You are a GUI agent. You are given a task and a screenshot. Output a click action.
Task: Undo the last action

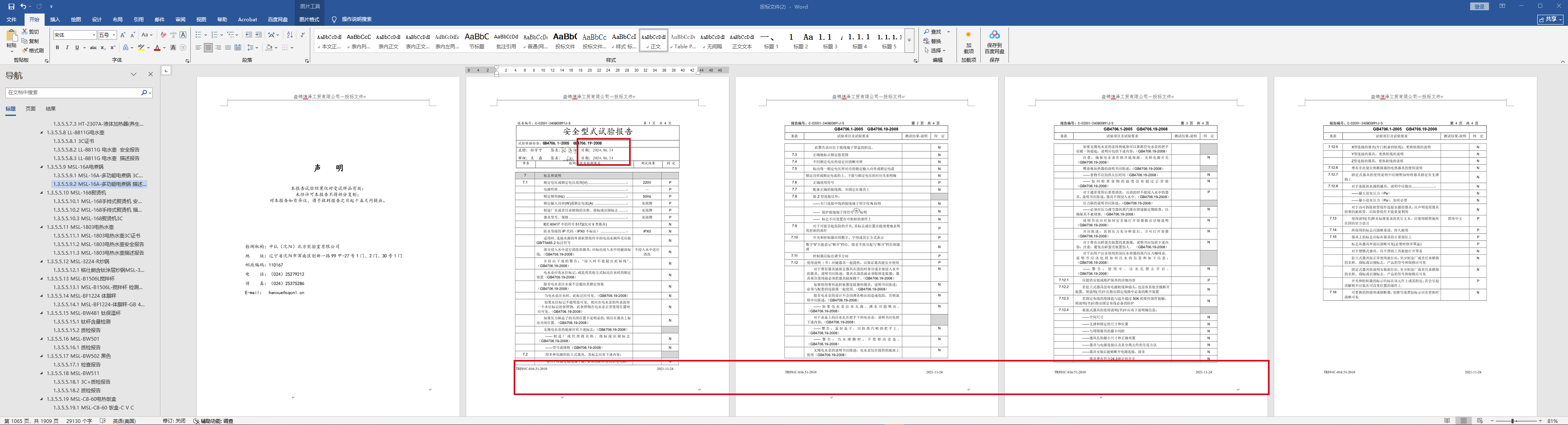pos(23,6)
